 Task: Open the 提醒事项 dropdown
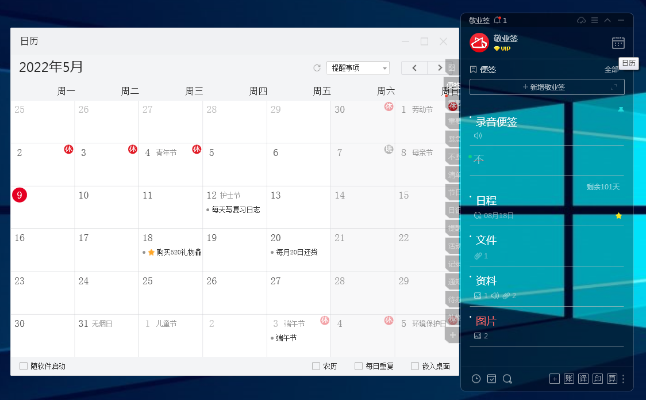pyautogui.click(x=357, y=68)
